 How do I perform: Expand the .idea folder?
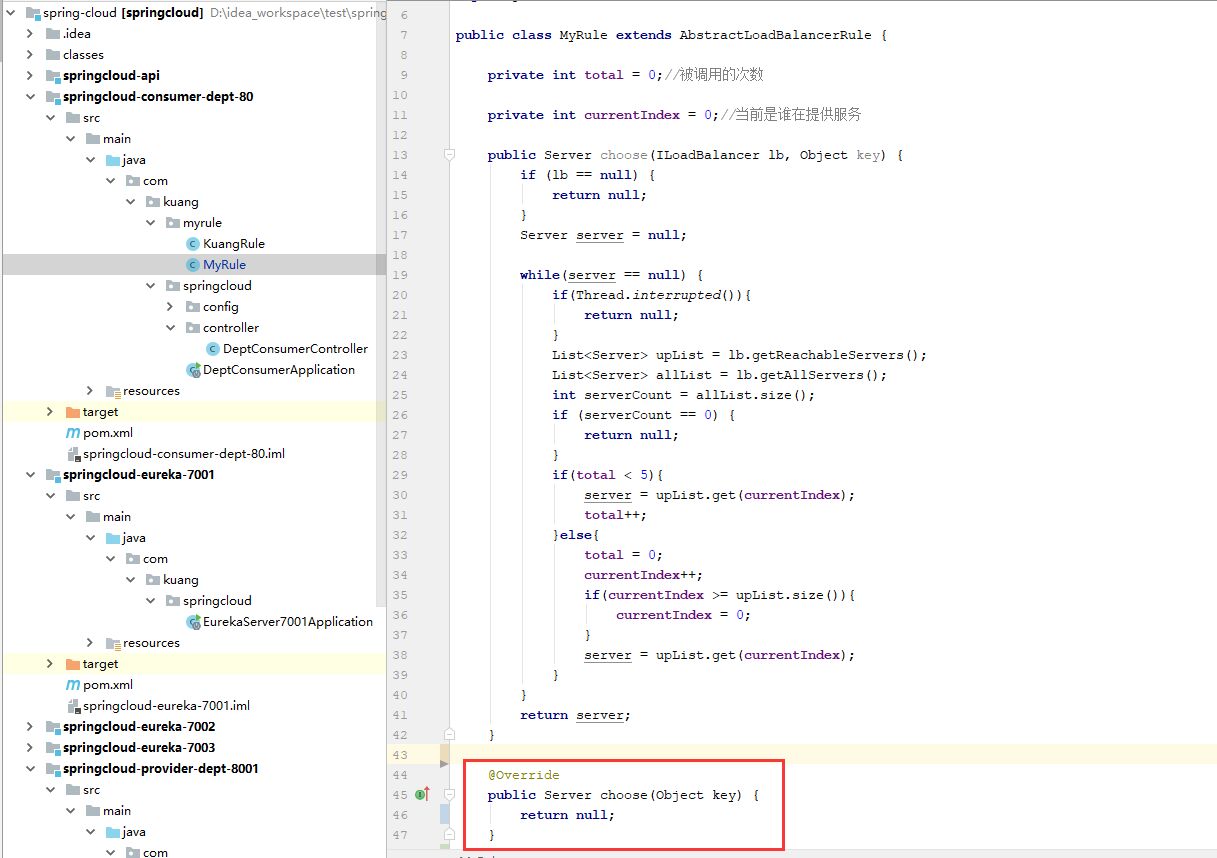[30, 34]
